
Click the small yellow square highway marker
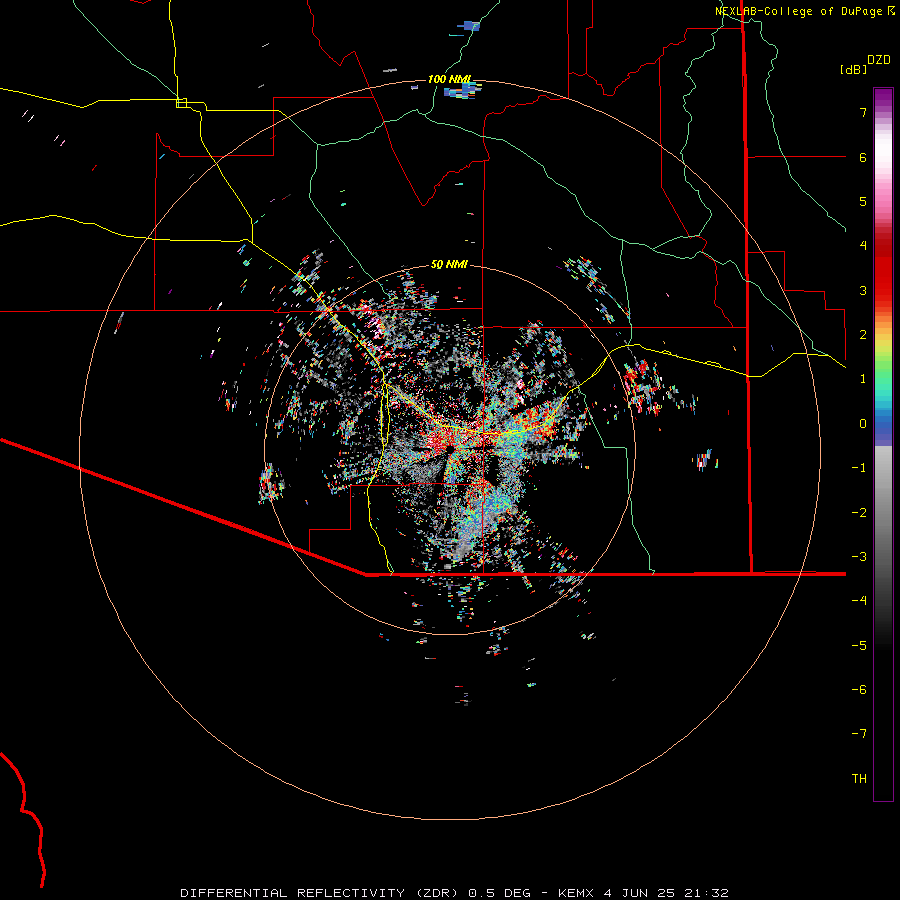[x=181, y=103]
